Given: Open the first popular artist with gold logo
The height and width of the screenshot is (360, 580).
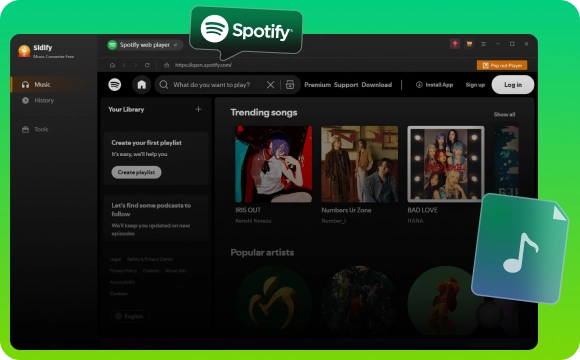Looking at the screenshot, I should pyautogui.click(x=274, y=303).
